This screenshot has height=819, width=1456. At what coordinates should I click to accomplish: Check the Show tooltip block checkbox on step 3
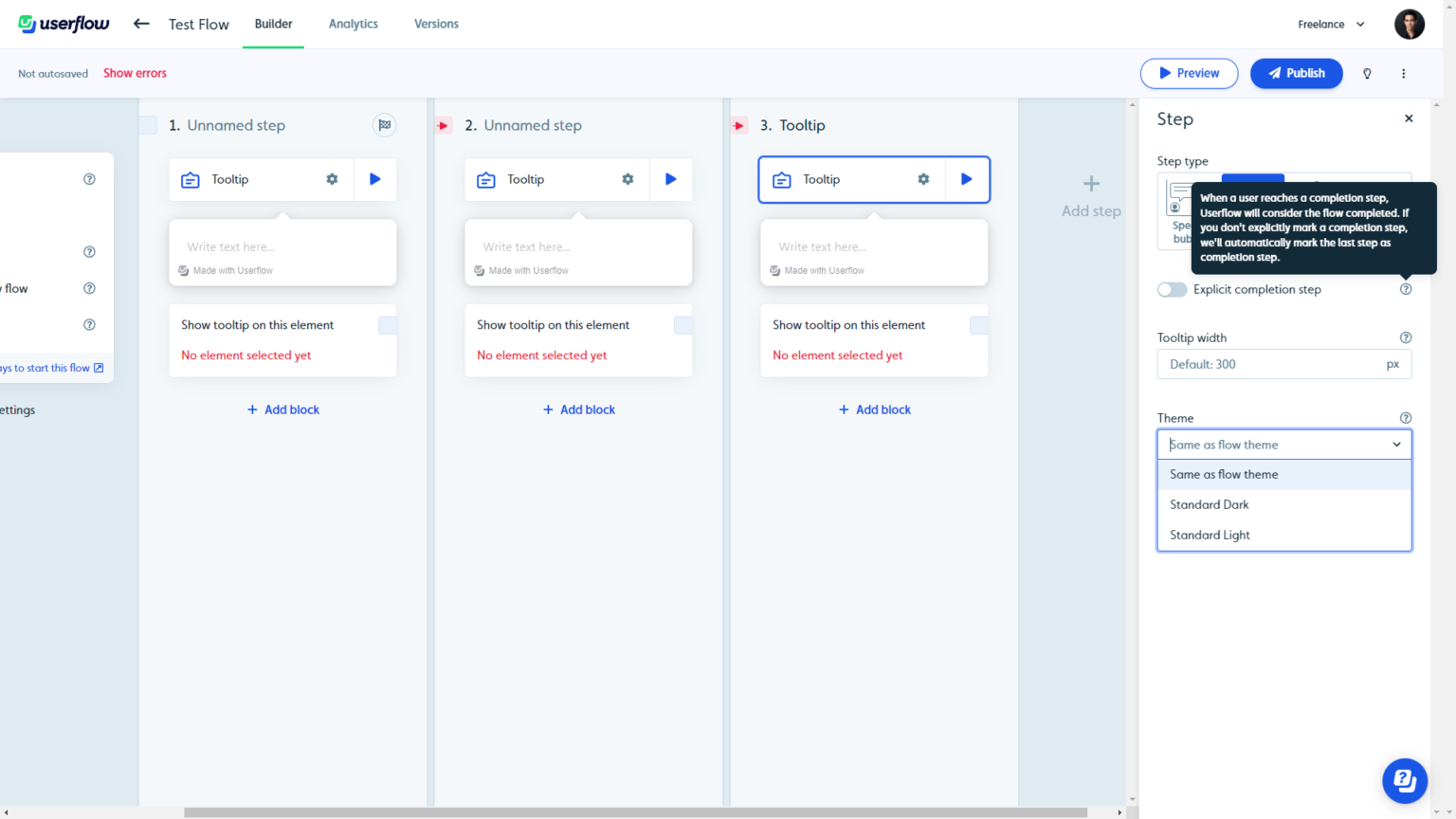point(978,324)
